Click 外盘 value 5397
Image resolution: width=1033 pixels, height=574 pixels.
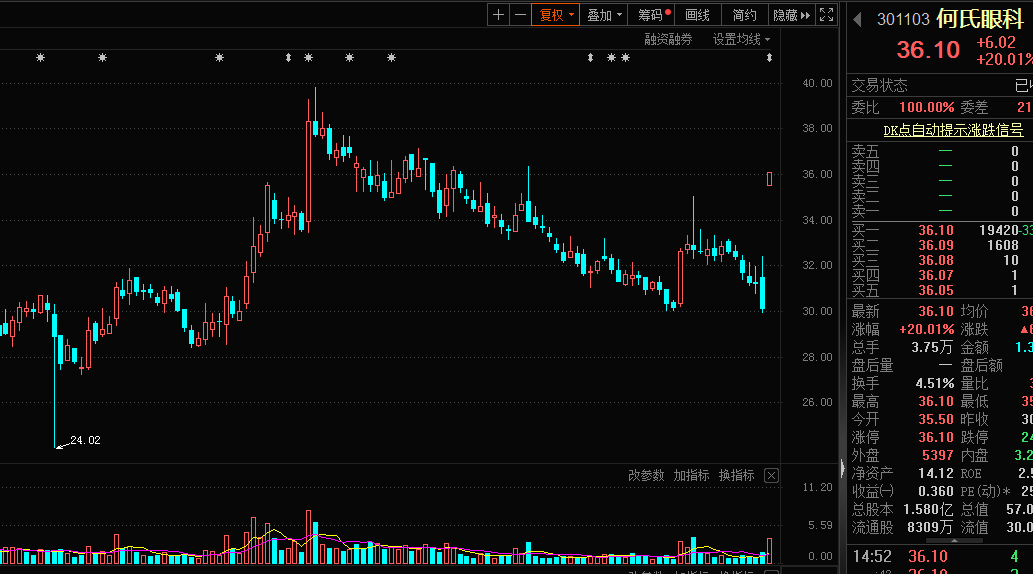click(x=937, y=455)
